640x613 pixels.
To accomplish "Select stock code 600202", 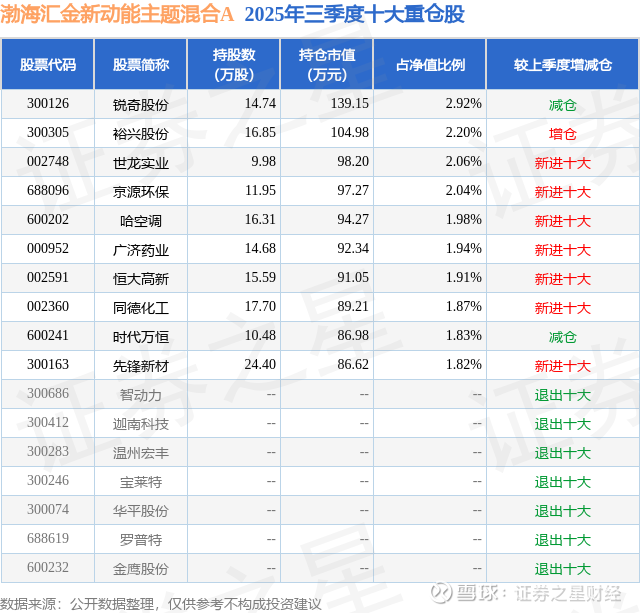I will point(48,220).
